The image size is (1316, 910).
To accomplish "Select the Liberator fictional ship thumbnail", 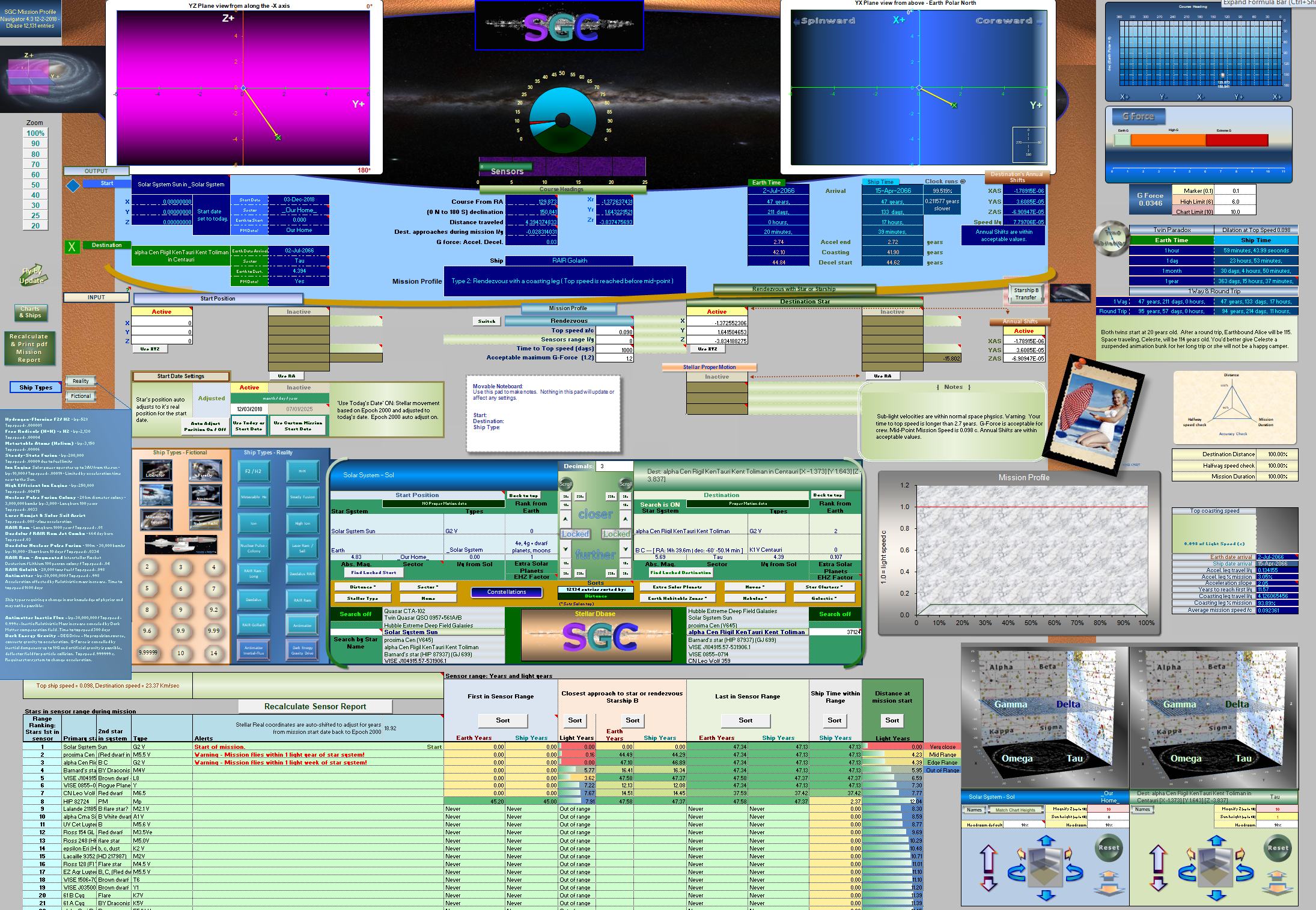I will [155, 471].
